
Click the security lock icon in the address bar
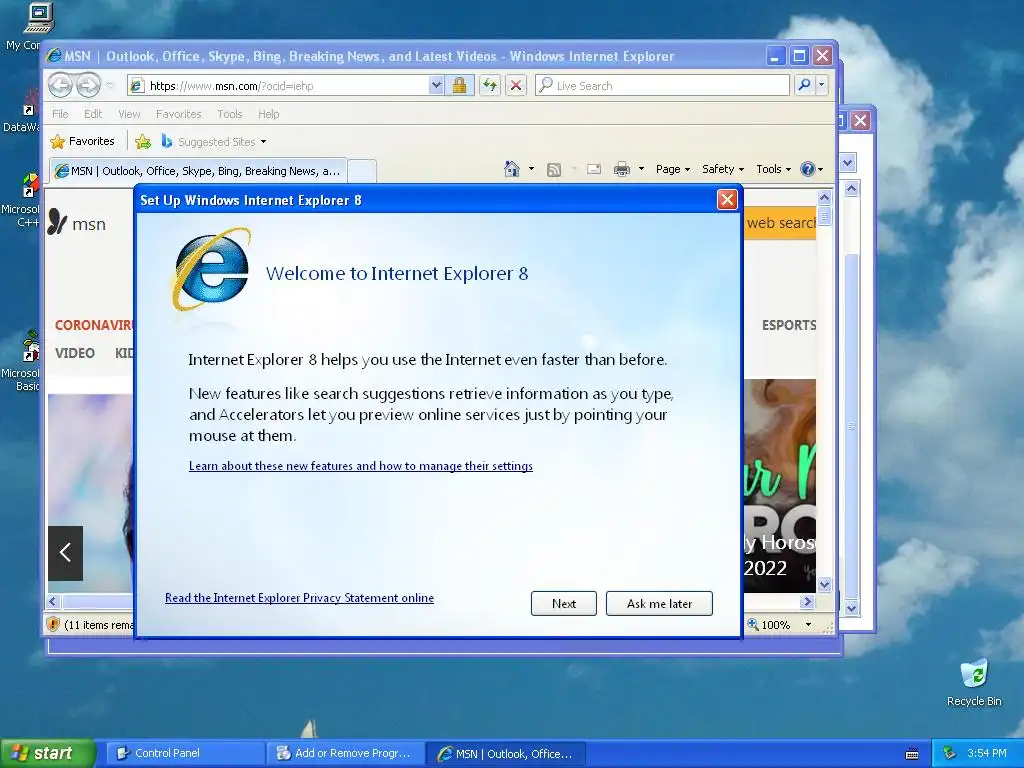tap(460, 85)
